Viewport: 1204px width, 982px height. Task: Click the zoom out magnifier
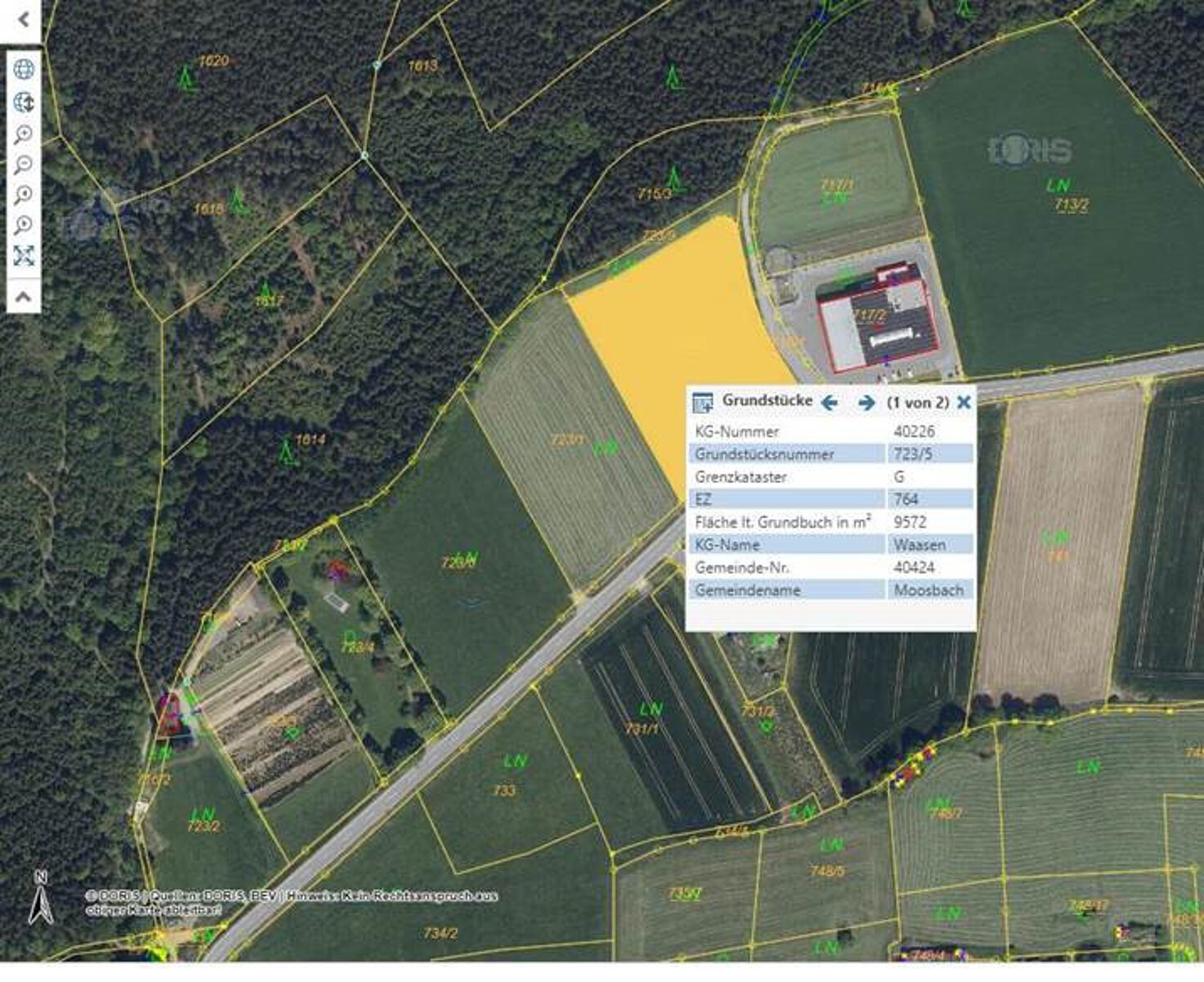(x=24, y=164)
